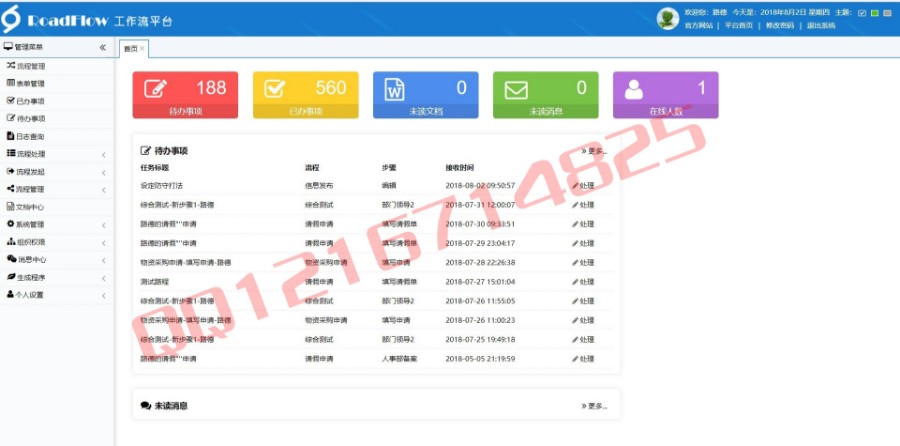Collapse the 管理菜单 sidebar with double chevron
Screen dimensions: 900x446
coord(102,48)
